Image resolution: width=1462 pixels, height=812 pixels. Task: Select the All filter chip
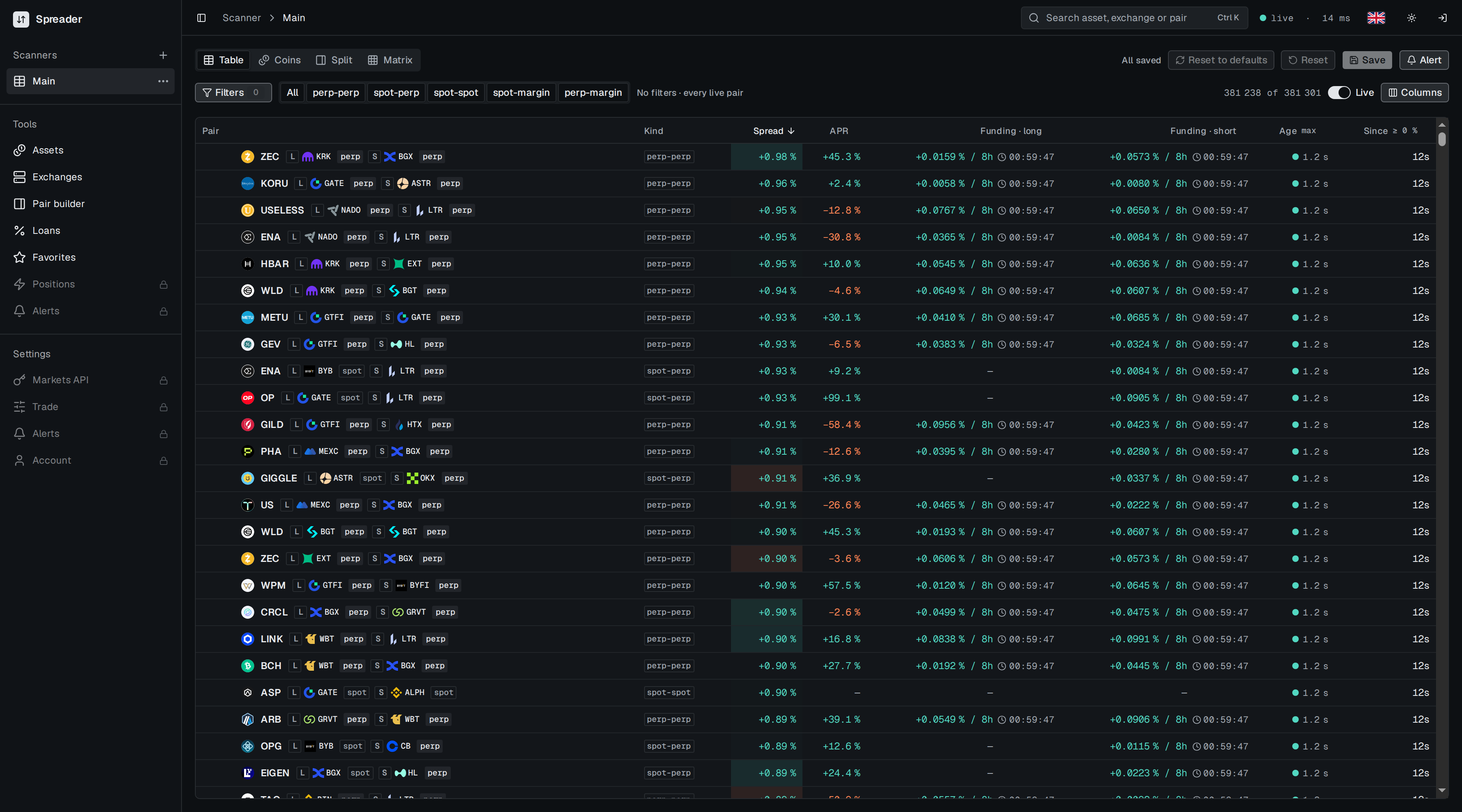tap(292, 93)
